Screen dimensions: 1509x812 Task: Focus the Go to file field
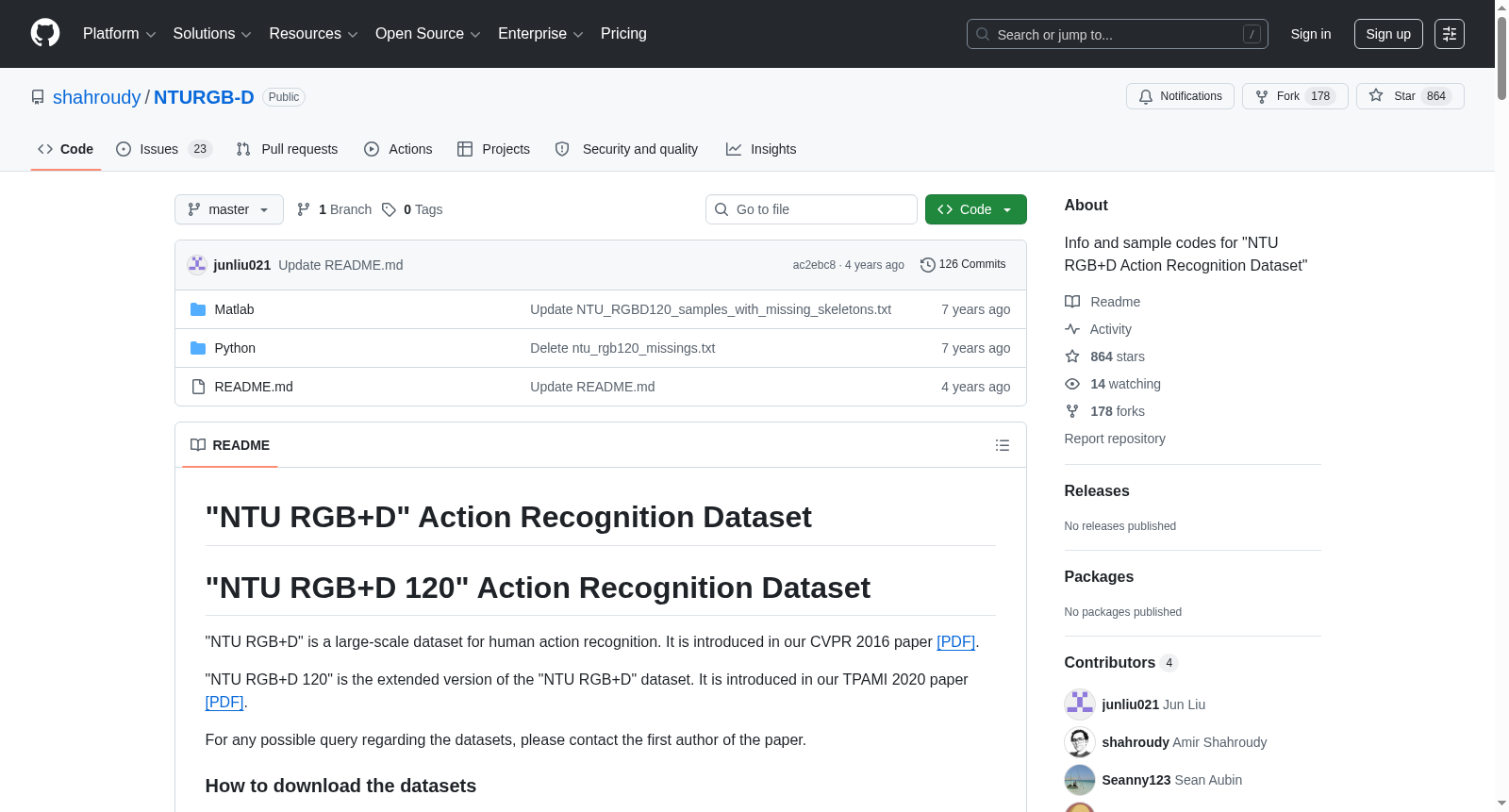811,209
